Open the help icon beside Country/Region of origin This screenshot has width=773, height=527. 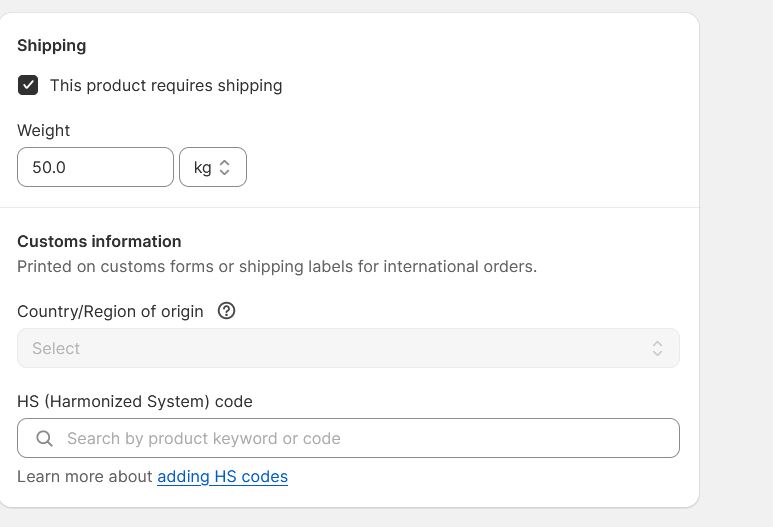(x=226, y=311)
